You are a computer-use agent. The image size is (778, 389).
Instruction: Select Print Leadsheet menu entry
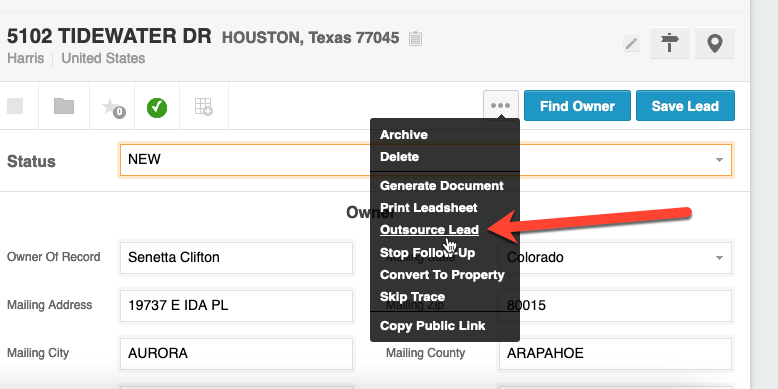tap(428, 207)
